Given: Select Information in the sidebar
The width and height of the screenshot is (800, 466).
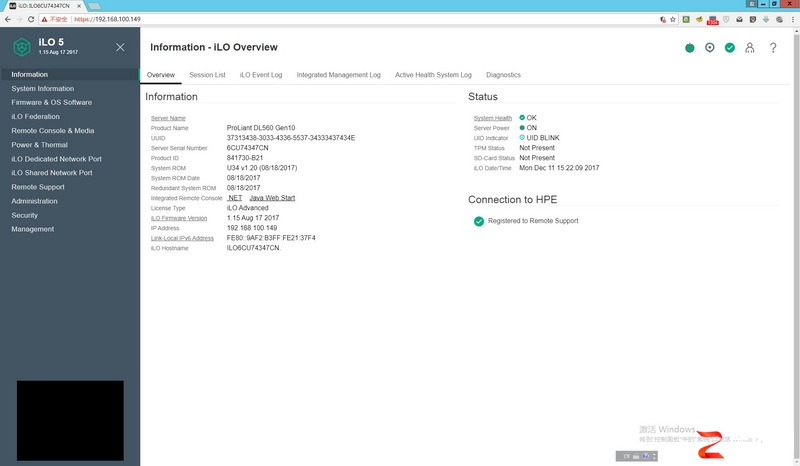Looking at the screenshot, I should (x=70, y=75).
